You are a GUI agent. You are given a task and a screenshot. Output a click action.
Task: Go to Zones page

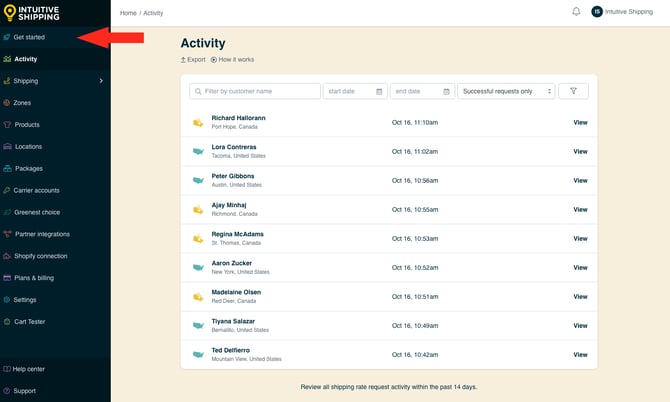pyautogui.click(x=22, y=103)
